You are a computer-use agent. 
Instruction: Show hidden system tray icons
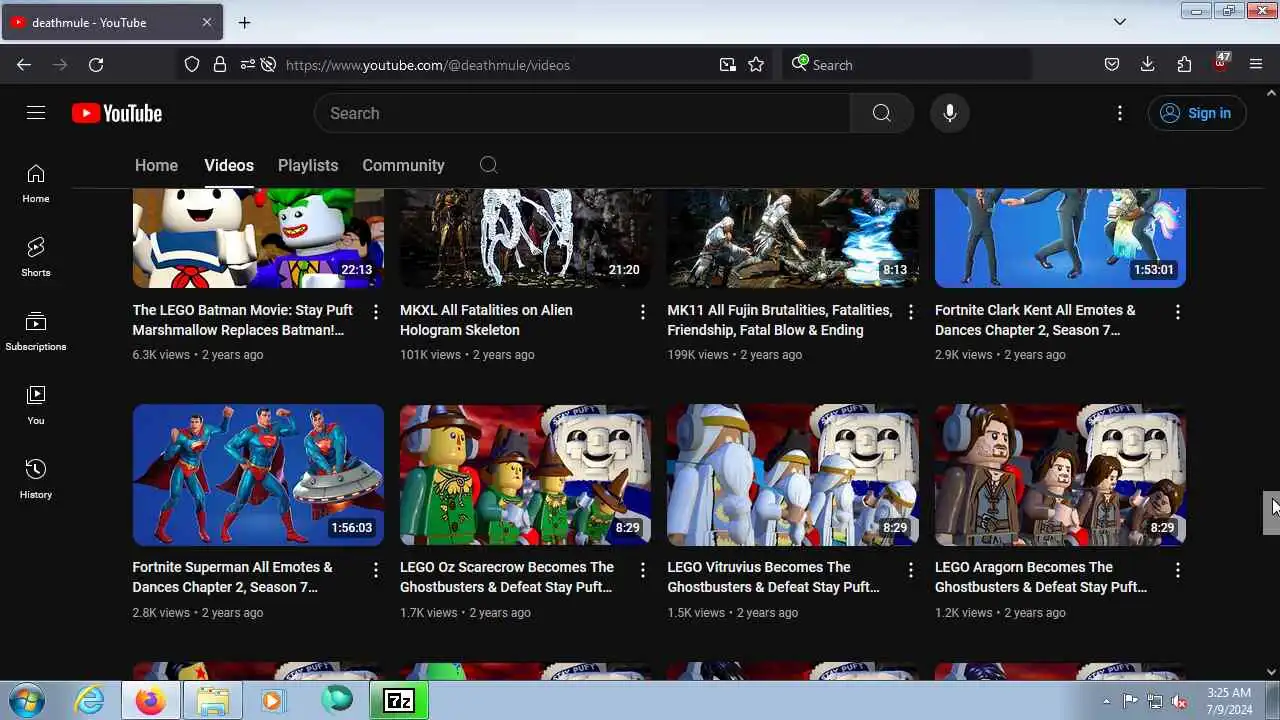[1106, 701]
